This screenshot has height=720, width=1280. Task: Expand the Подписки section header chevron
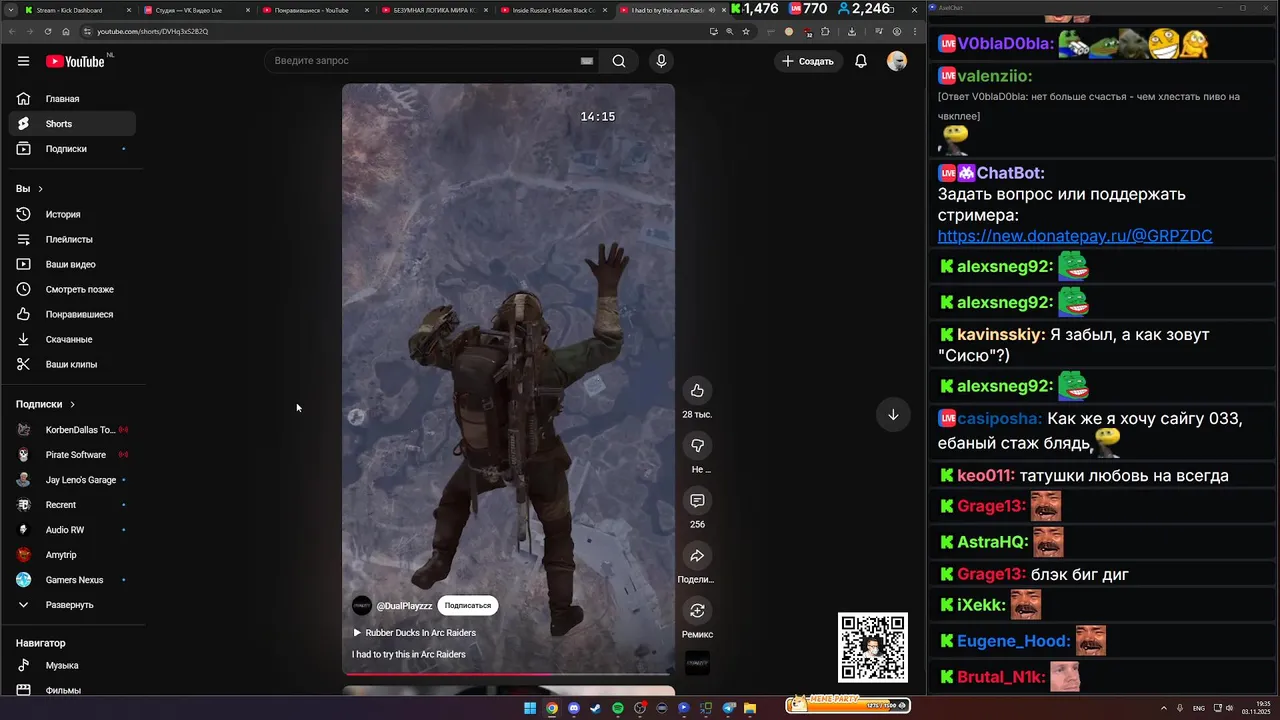[72, 404]
